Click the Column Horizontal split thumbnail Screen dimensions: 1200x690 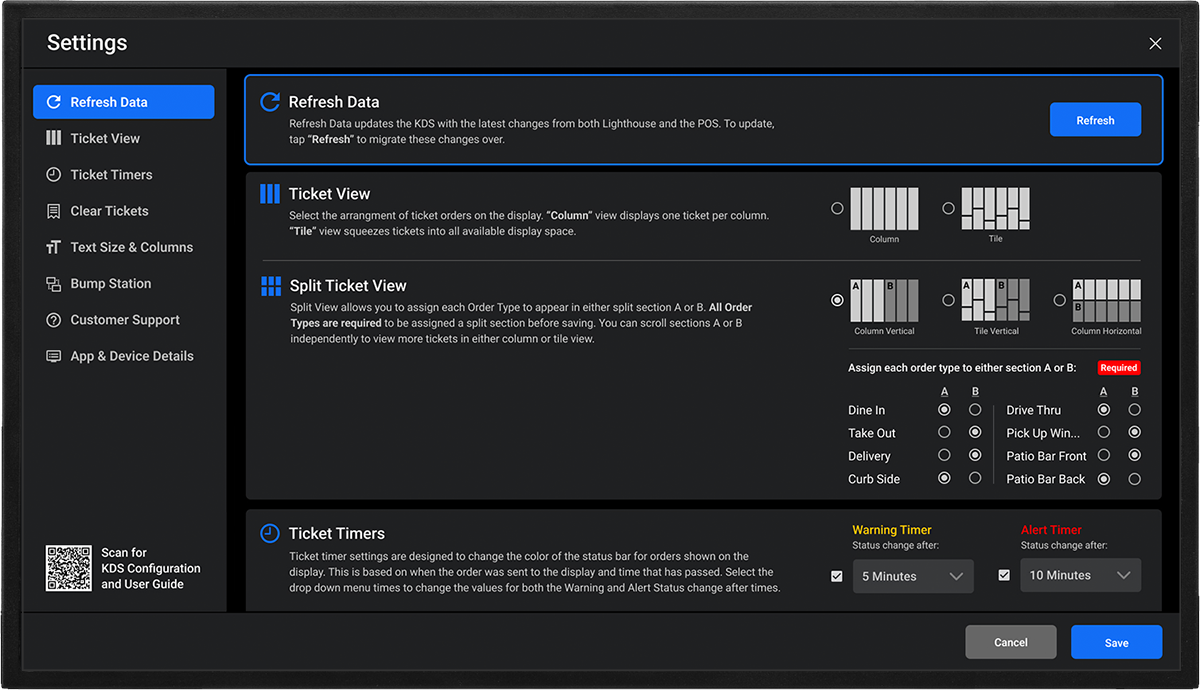click(x=1107, y=301)
